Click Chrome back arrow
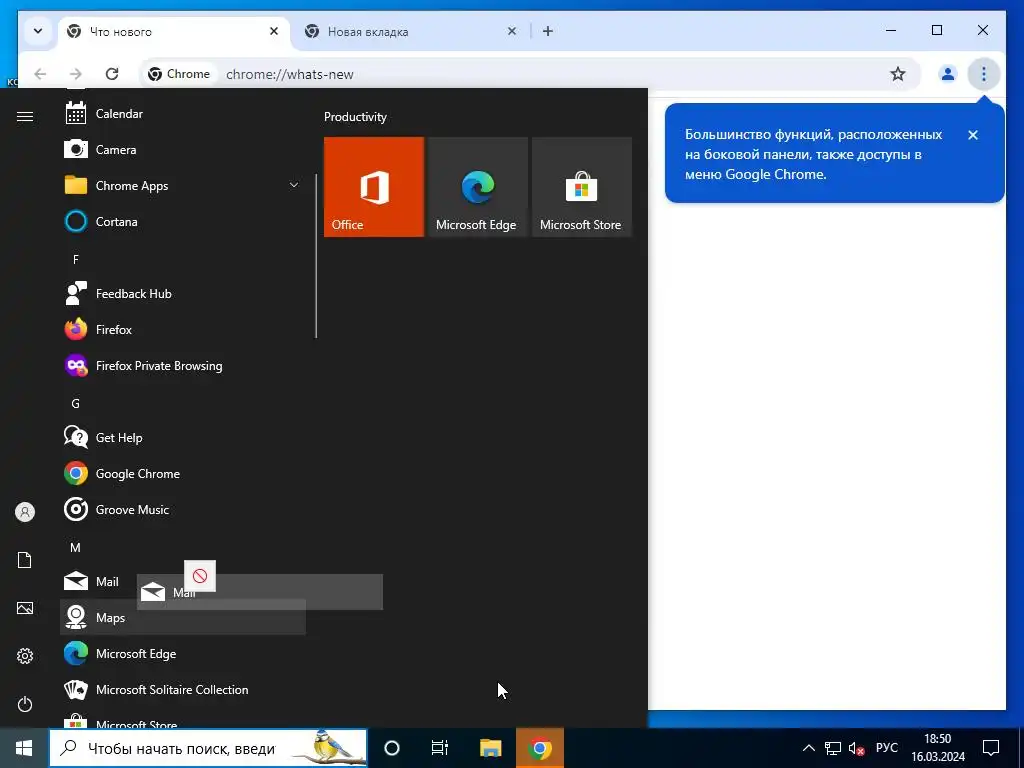The image size is (1024, 768). (x=40, y=74)
